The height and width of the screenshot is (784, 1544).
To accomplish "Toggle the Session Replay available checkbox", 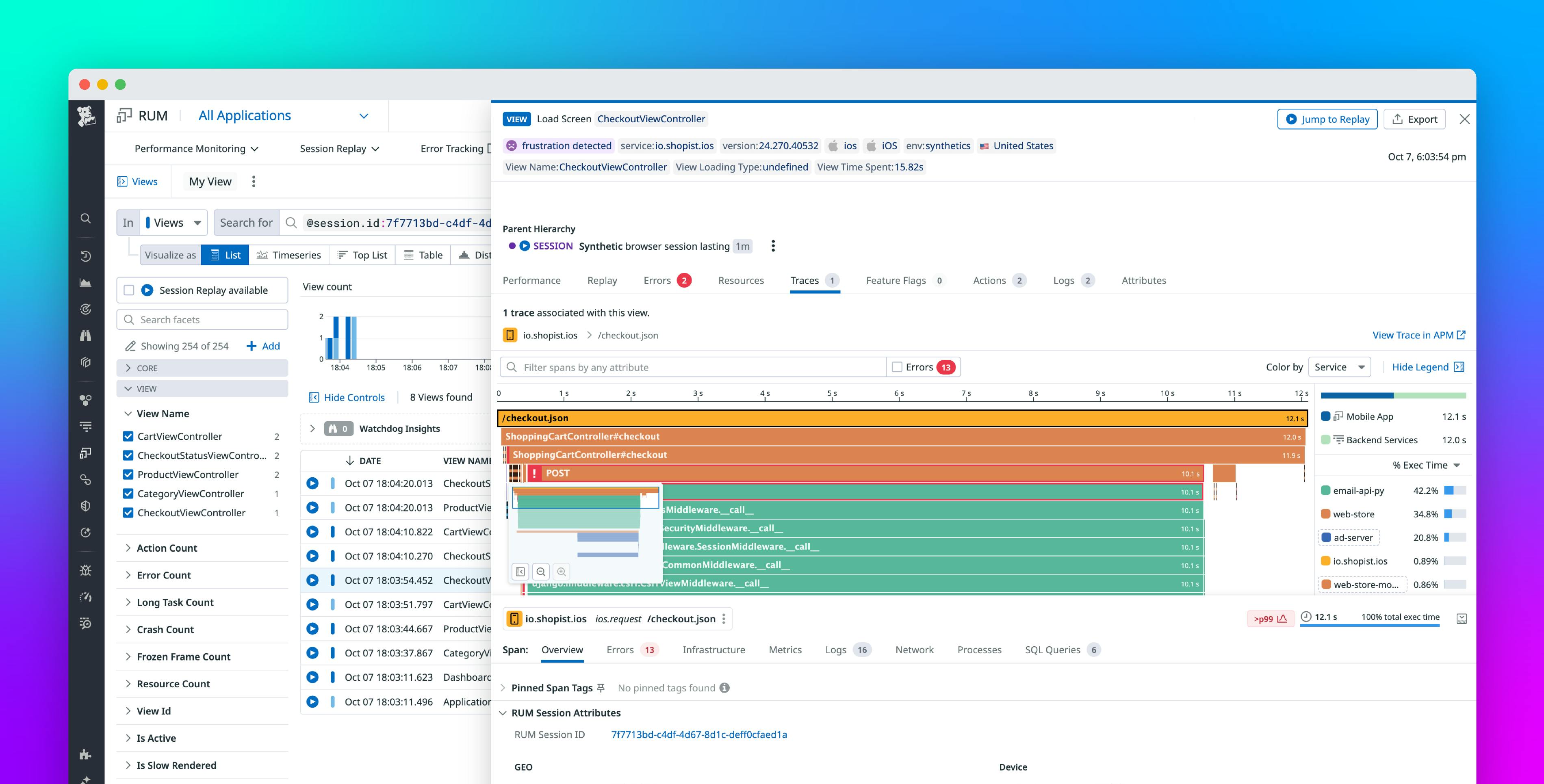I will (x=128, y=290).
